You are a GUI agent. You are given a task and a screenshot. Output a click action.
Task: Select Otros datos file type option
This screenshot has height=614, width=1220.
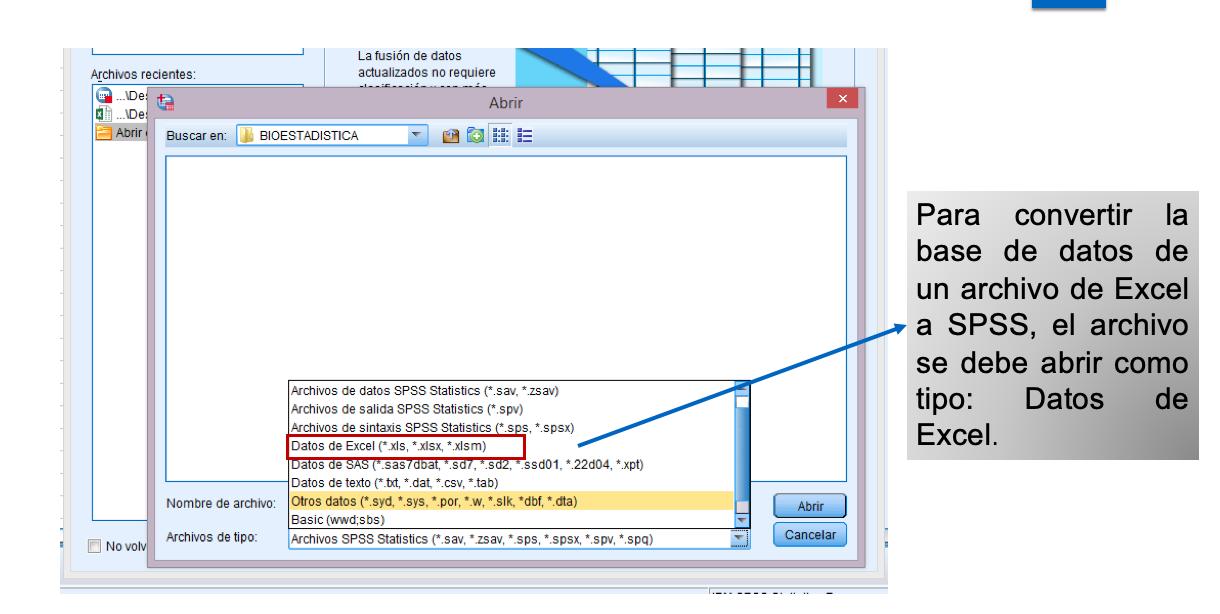510,501
